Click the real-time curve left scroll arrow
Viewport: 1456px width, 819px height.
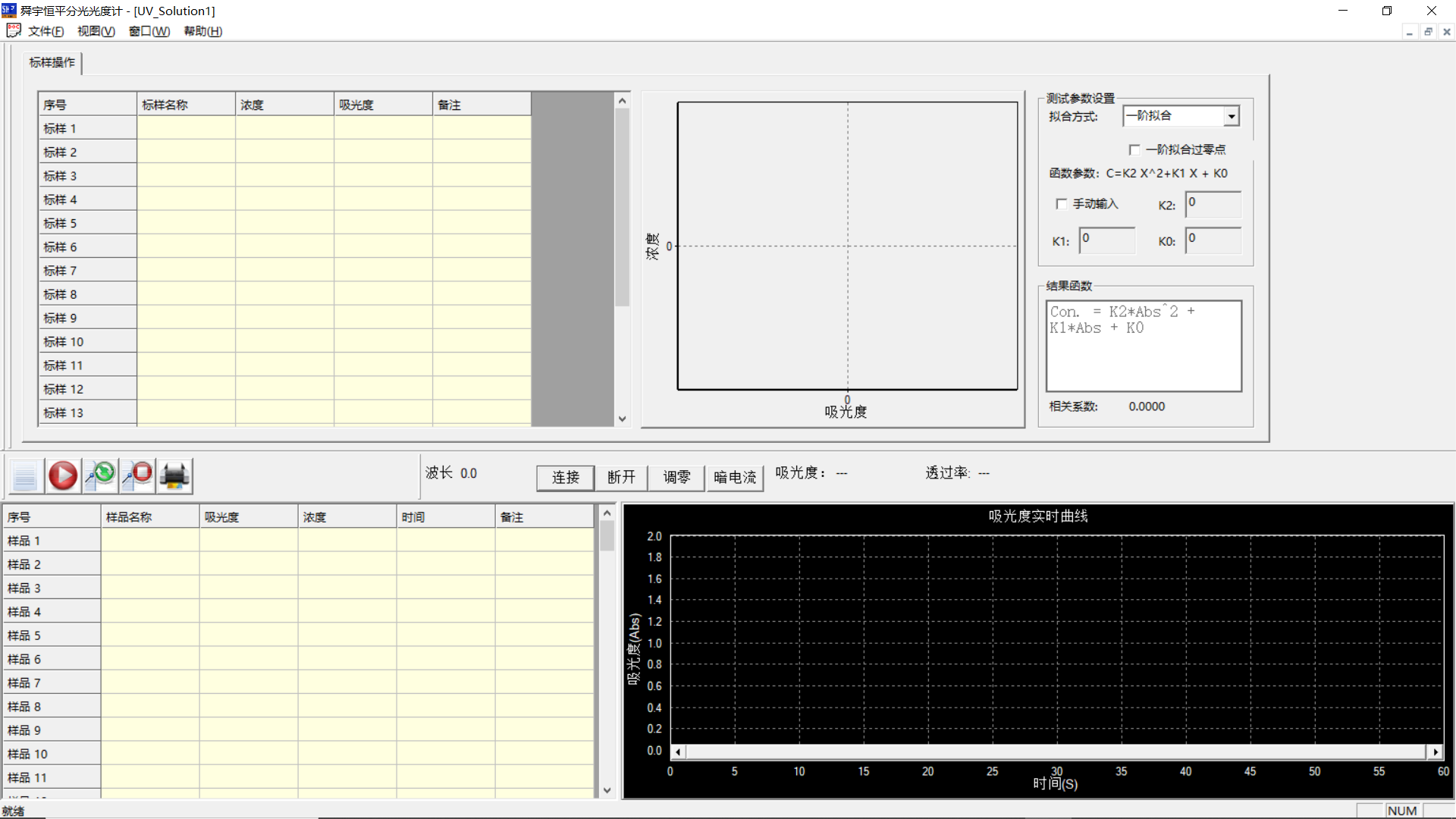click(x=678, y=752)
